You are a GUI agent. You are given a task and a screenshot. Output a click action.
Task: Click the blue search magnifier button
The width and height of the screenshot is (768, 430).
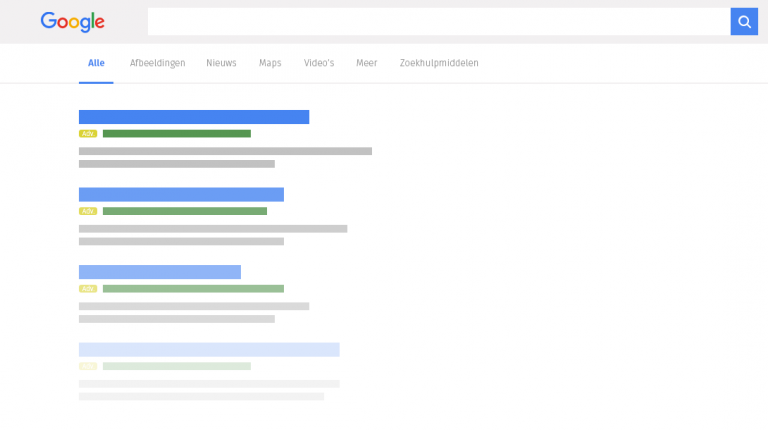744,22
